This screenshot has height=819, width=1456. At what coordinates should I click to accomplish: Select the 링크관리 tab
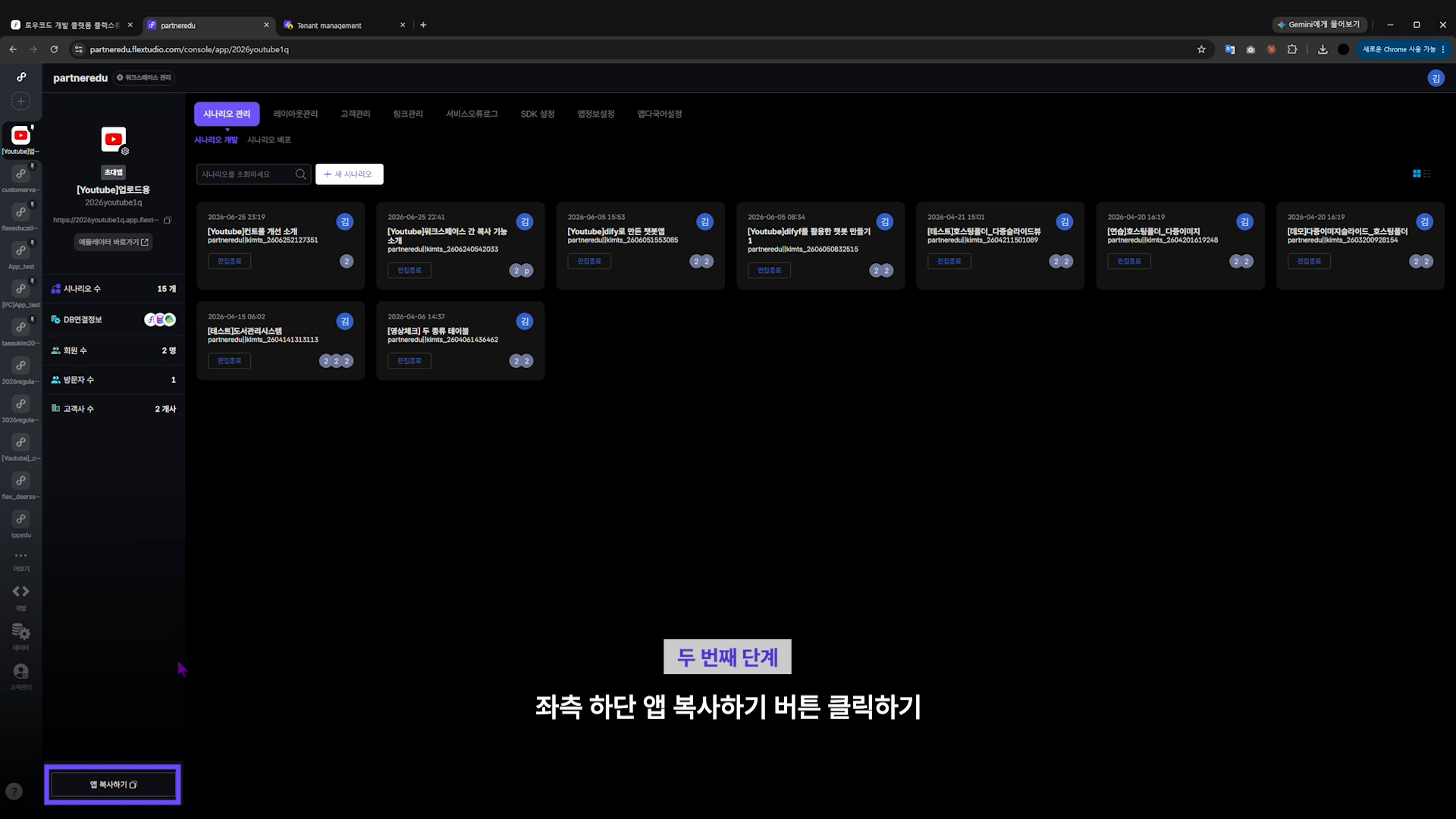pyautogui.click(x=408, y=114)
